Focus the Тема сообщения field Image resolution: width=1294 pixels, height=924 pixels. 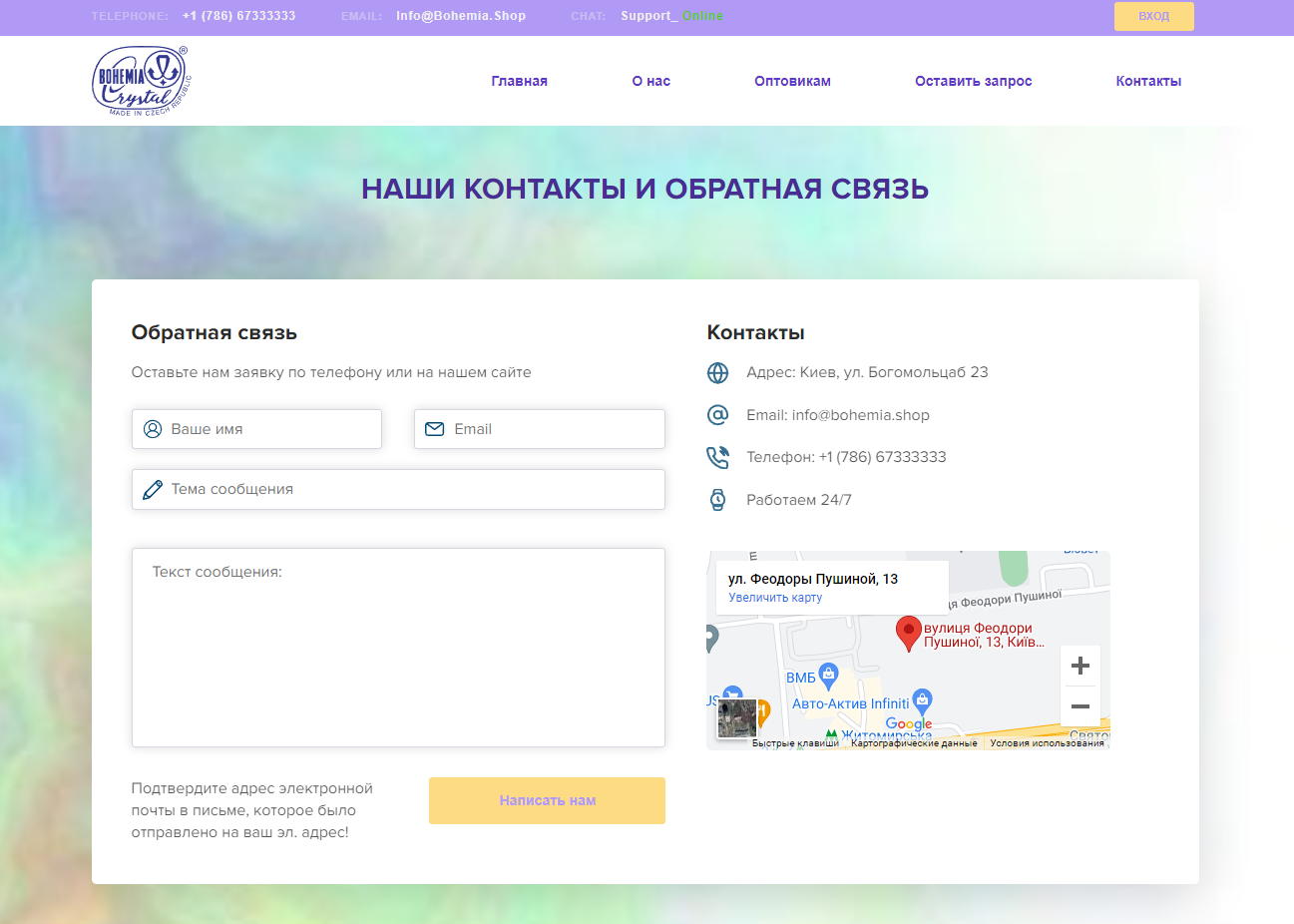click(x=398, y=489)
